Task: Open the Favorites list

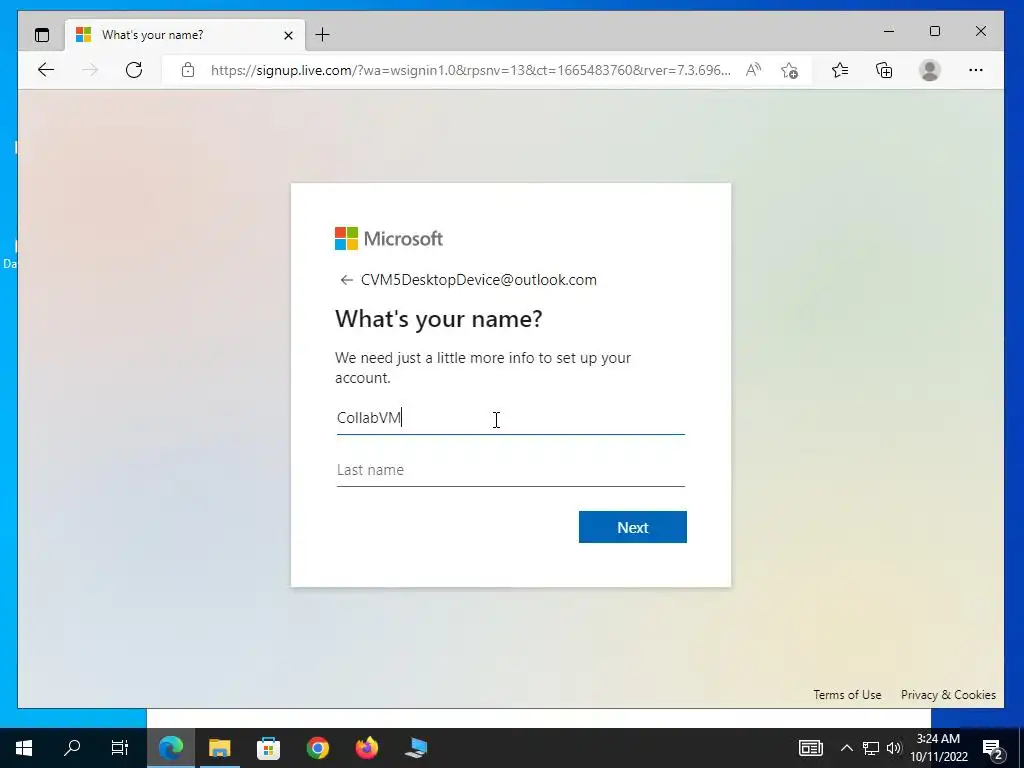Action: 840,70
